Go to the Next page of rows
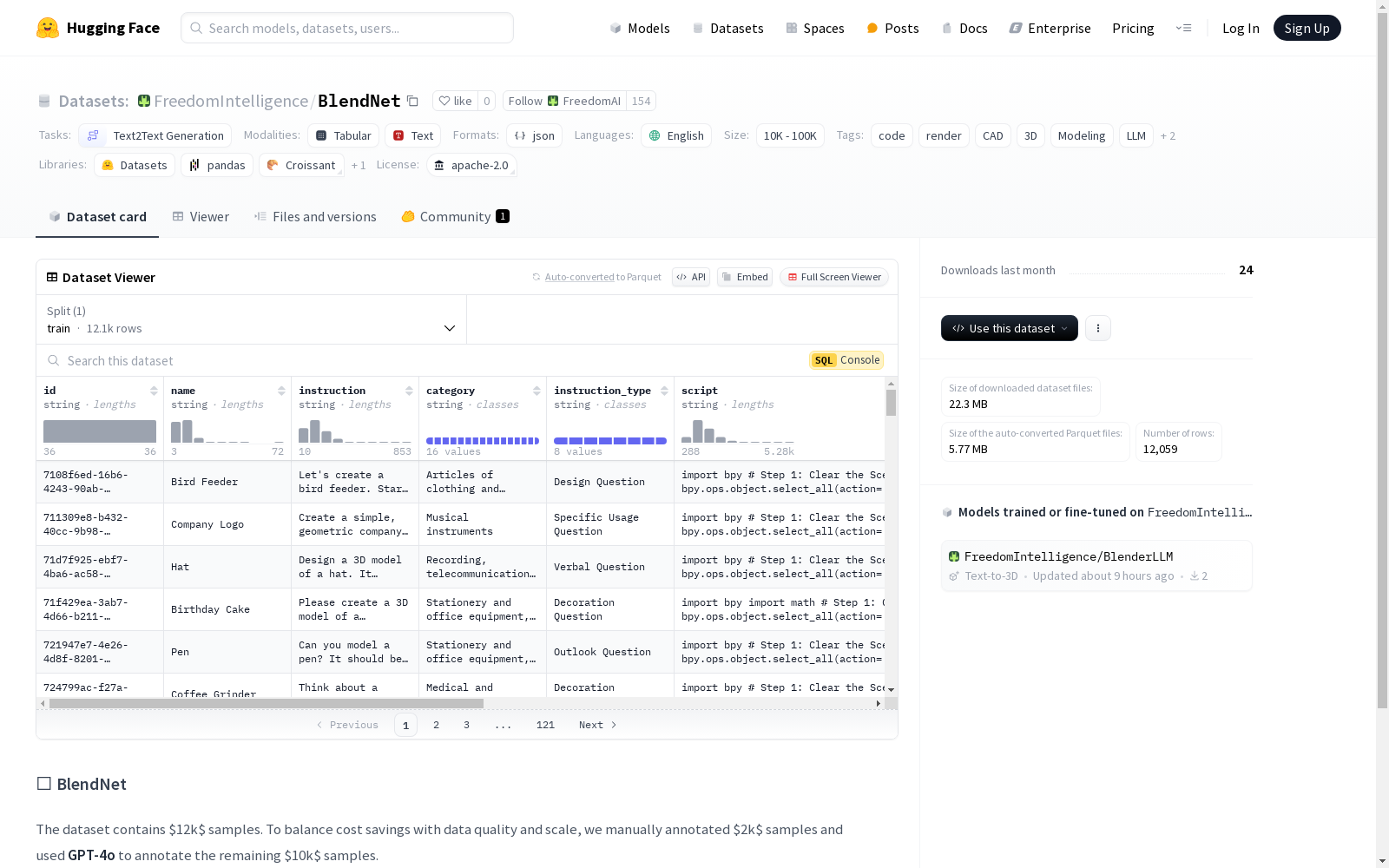This screenshot has width=1389, height=868. (598, 725)
